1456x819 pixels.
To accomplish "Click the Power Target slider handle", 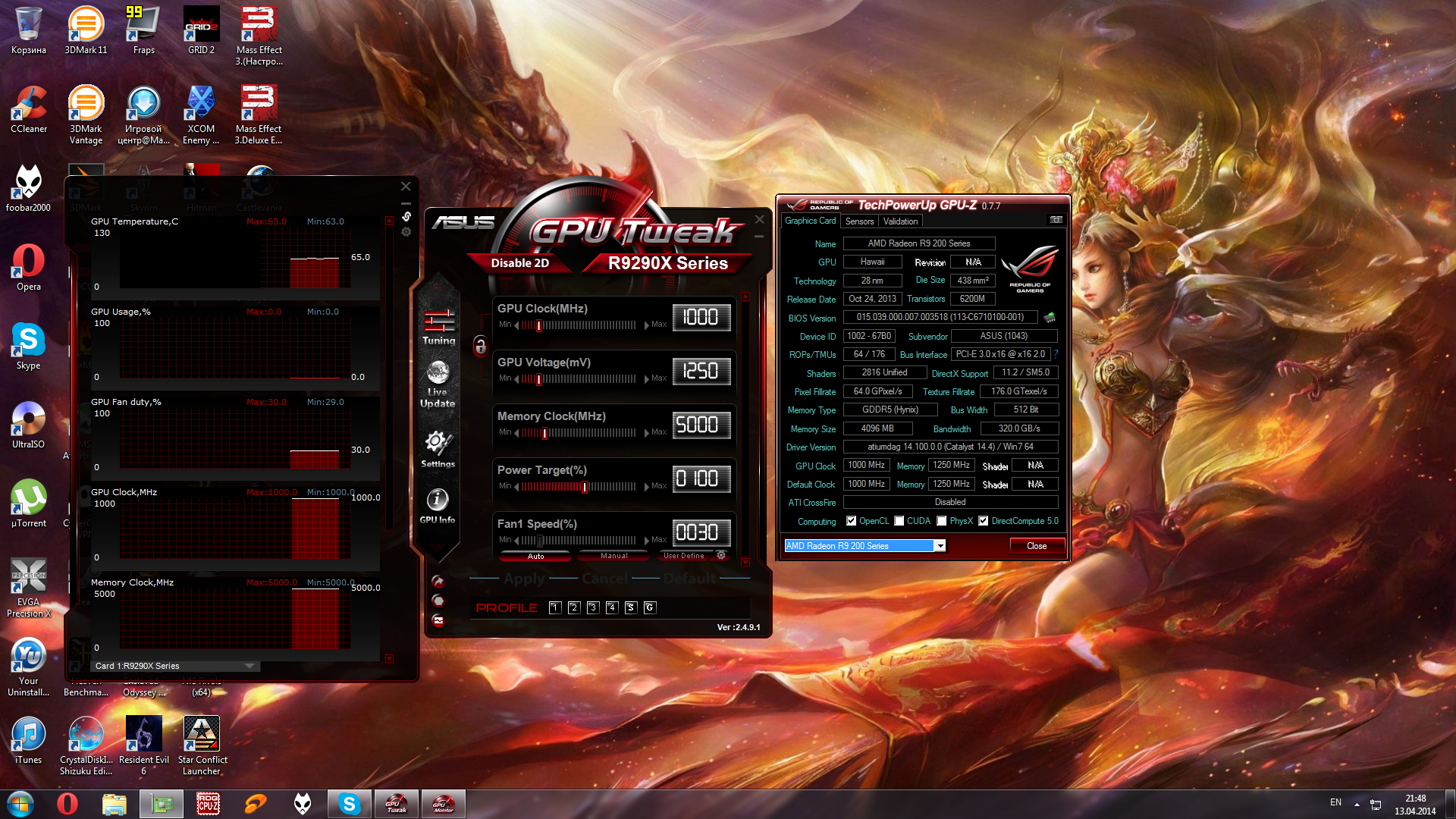I will coord(585,487).
